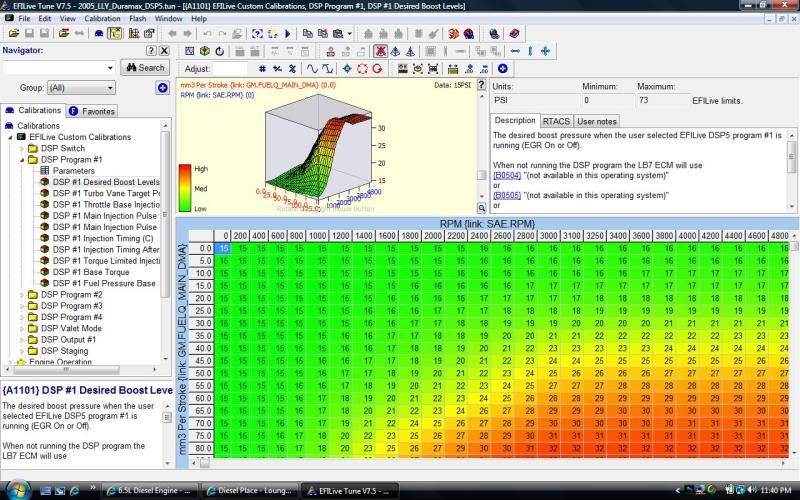Click the blue plus button beside Group

coord(162,88)
